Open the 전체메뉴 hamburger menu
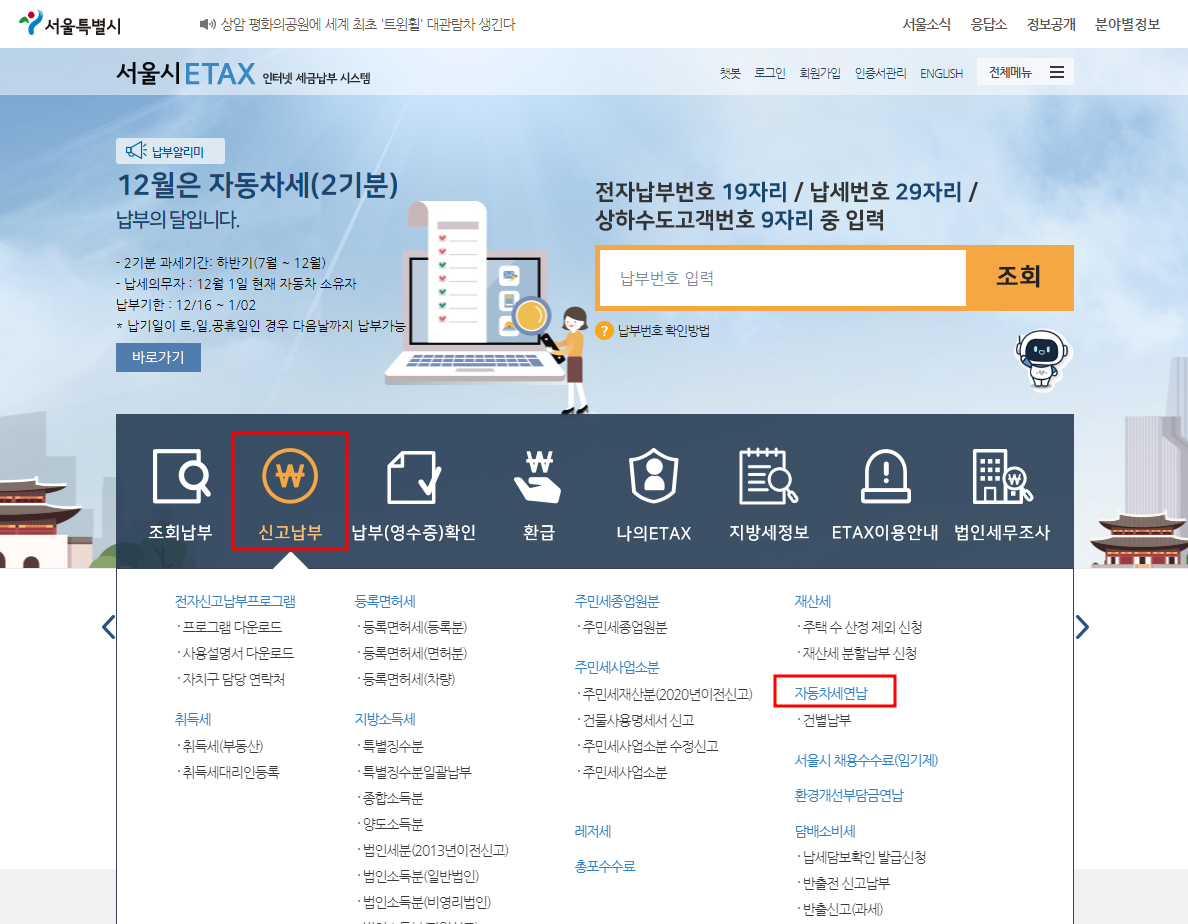The width and height of the screenshot is (1188, 924). point(1055,71)
